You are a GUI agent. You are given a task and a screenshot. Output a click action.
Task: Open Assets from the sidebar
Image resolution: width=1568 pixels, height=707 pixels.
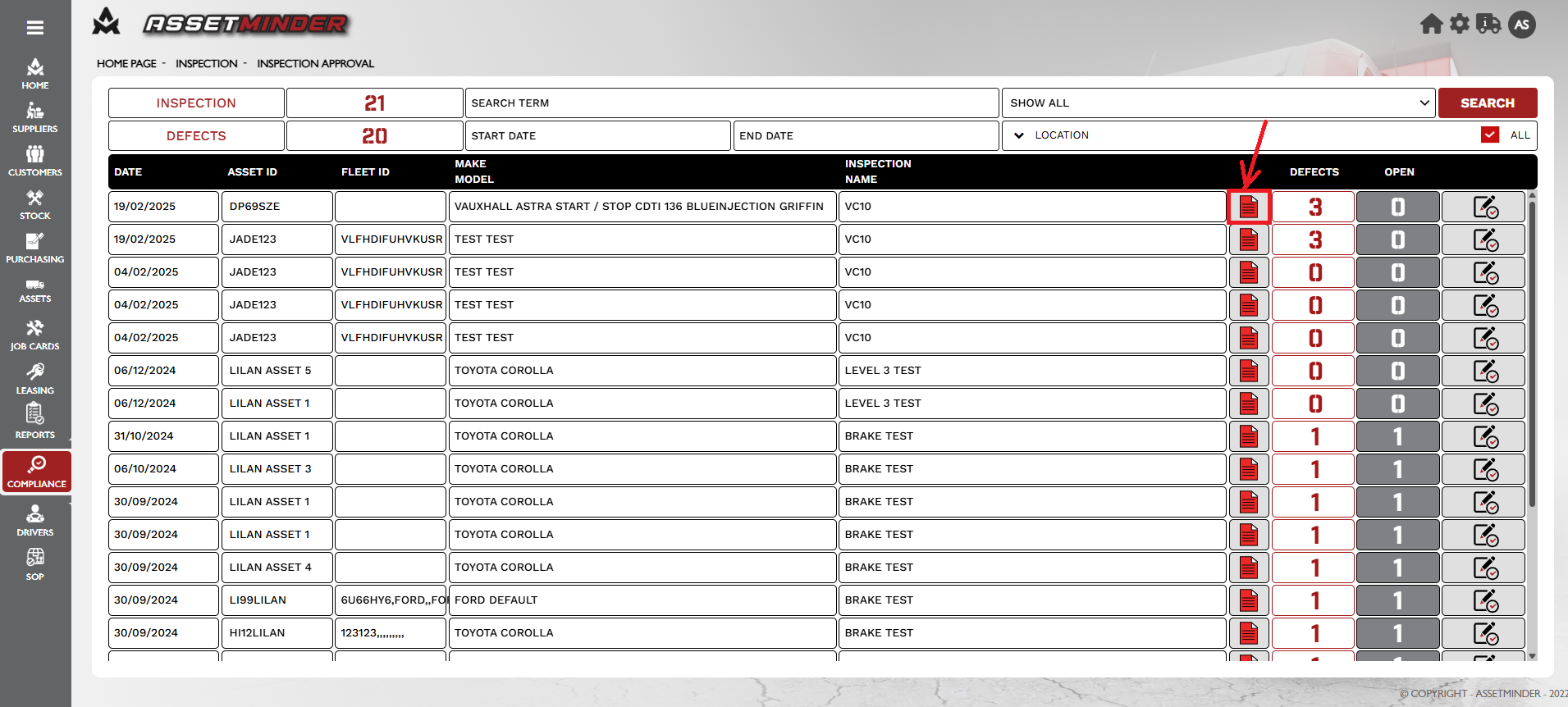(x=35, y=290)
